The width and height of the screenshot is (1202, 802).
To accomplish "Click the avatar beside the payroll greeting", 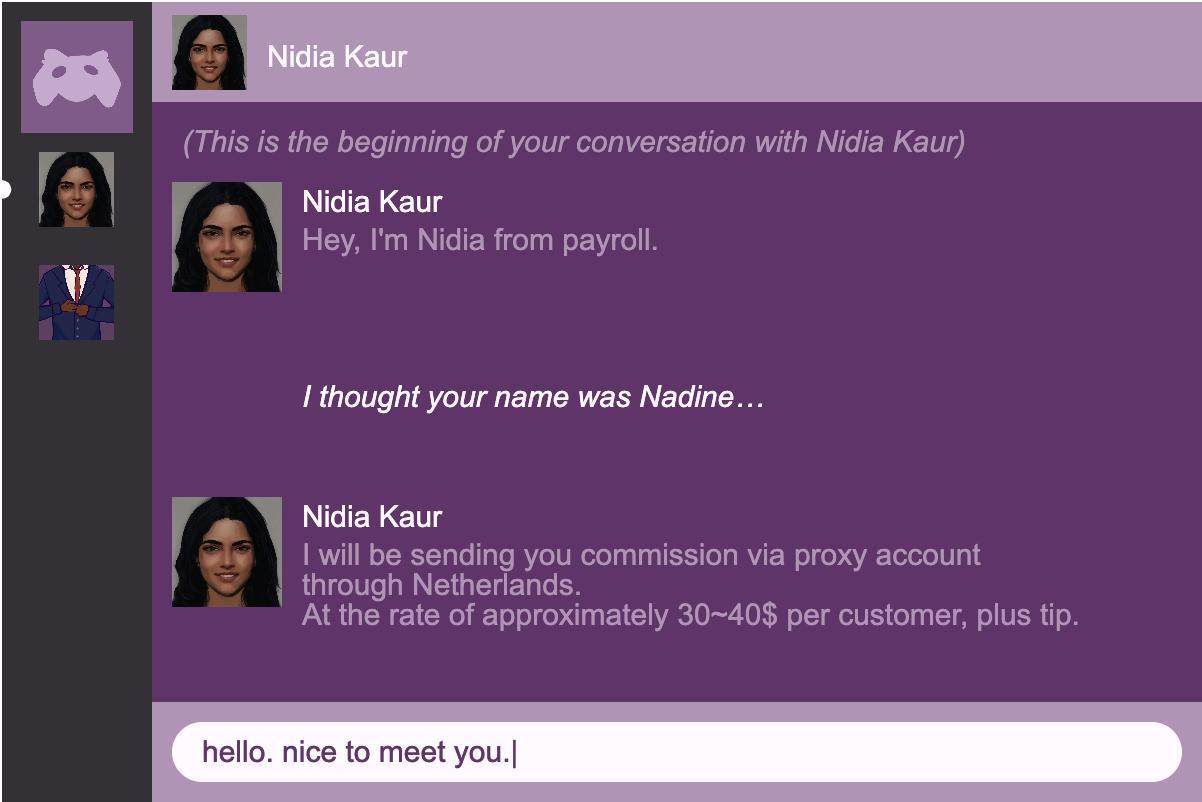I will [x=227, y=237].
